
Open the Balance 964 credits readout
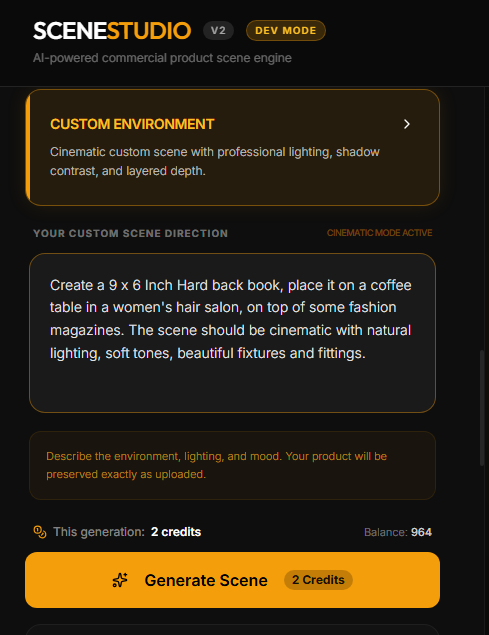tap(398, 532)
